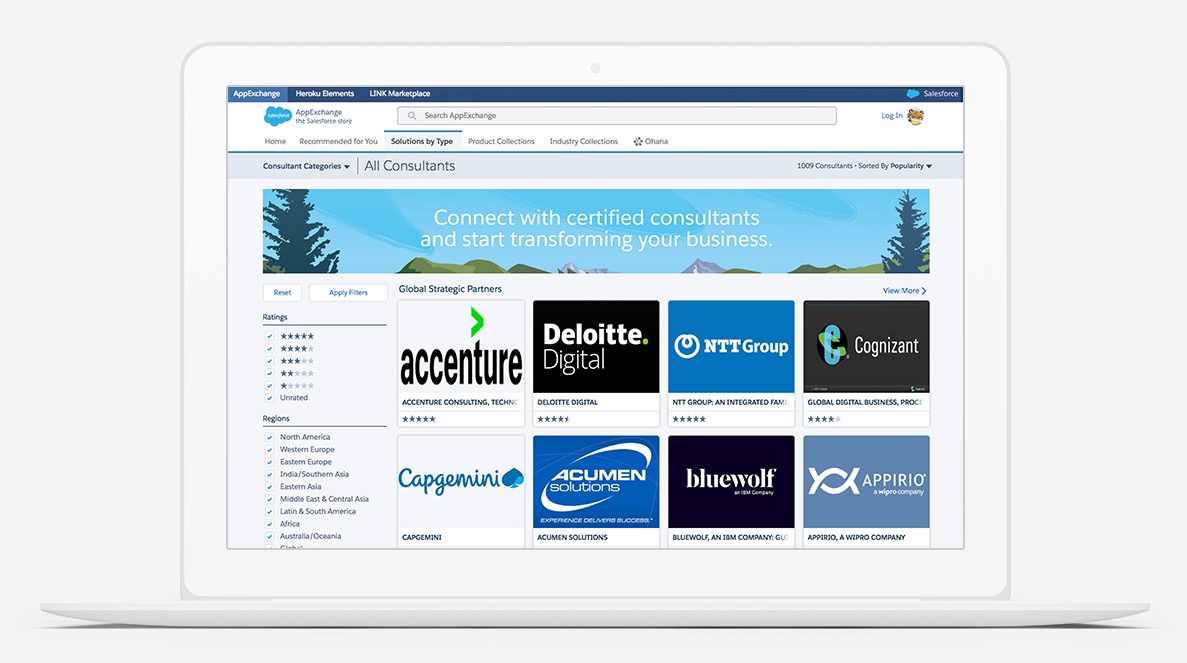Open the Cognizant logo tile
The height and width of the screenshot is (663, 1187).
coord(866,347)
